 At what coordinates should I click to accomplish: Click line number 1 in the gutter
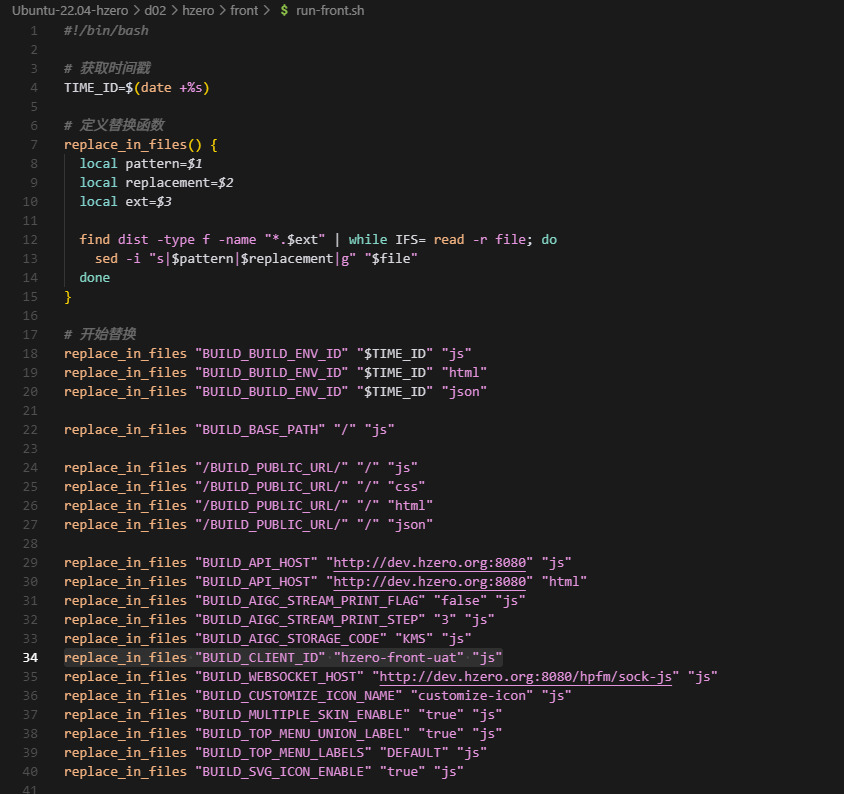tap(34, 30)
